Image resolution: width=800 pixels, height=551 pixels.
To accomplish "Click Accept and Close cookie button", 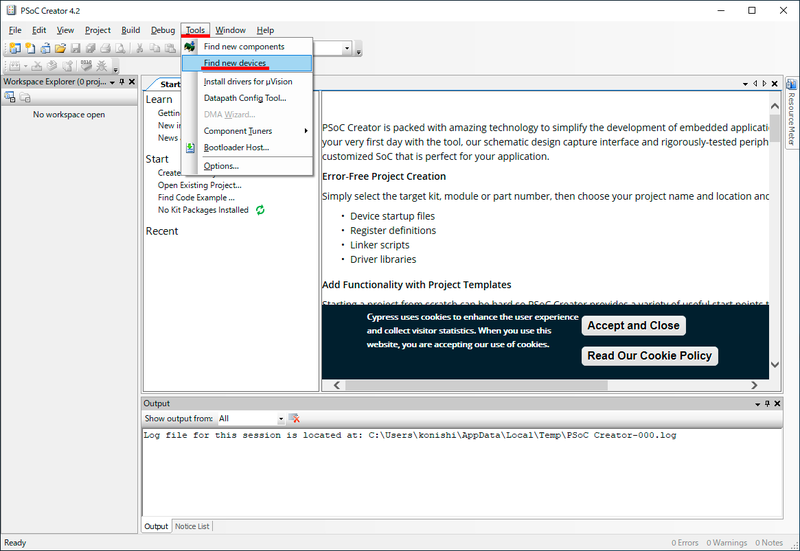I will [633, 325].
